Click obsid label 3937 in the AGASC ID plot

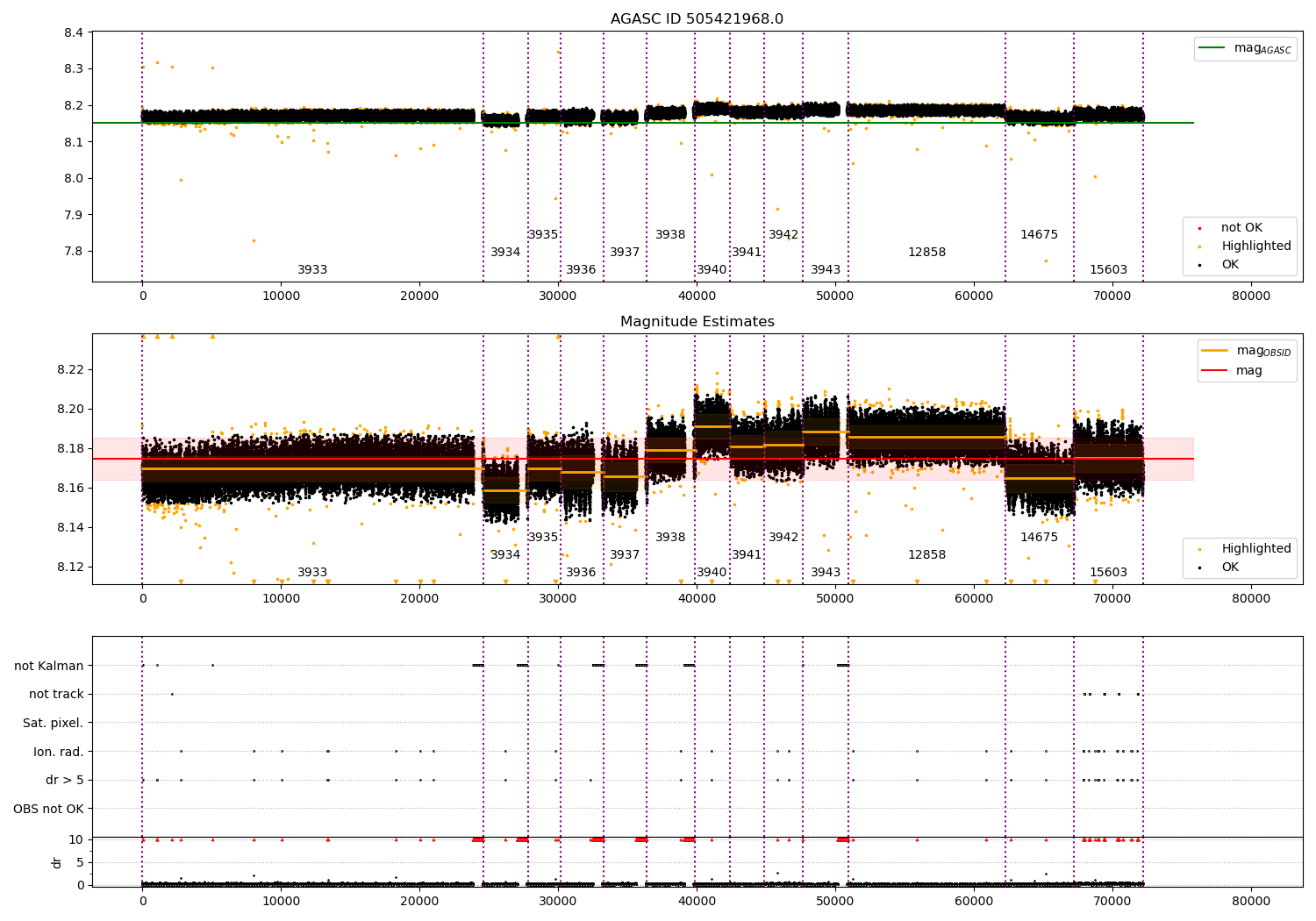pos(625,252)
